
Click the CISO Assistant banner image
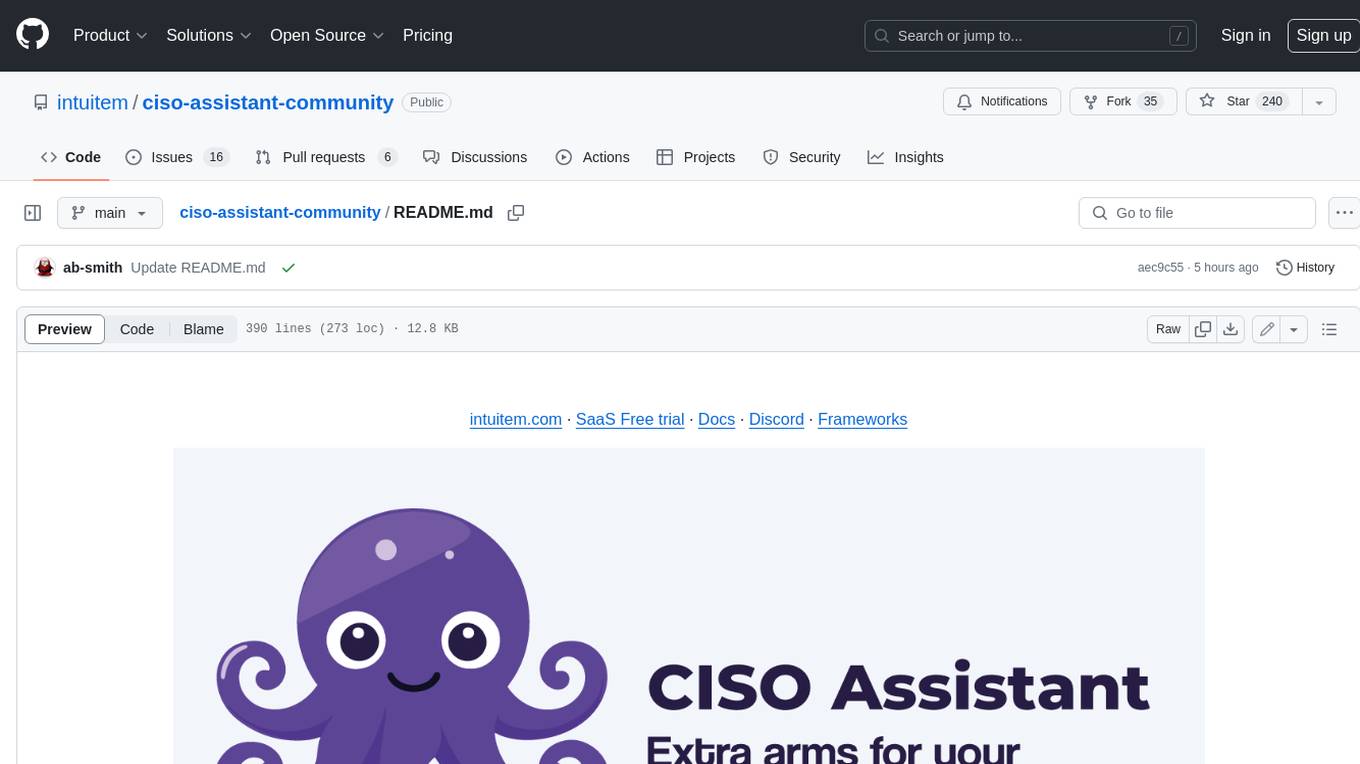pos(689,605)
